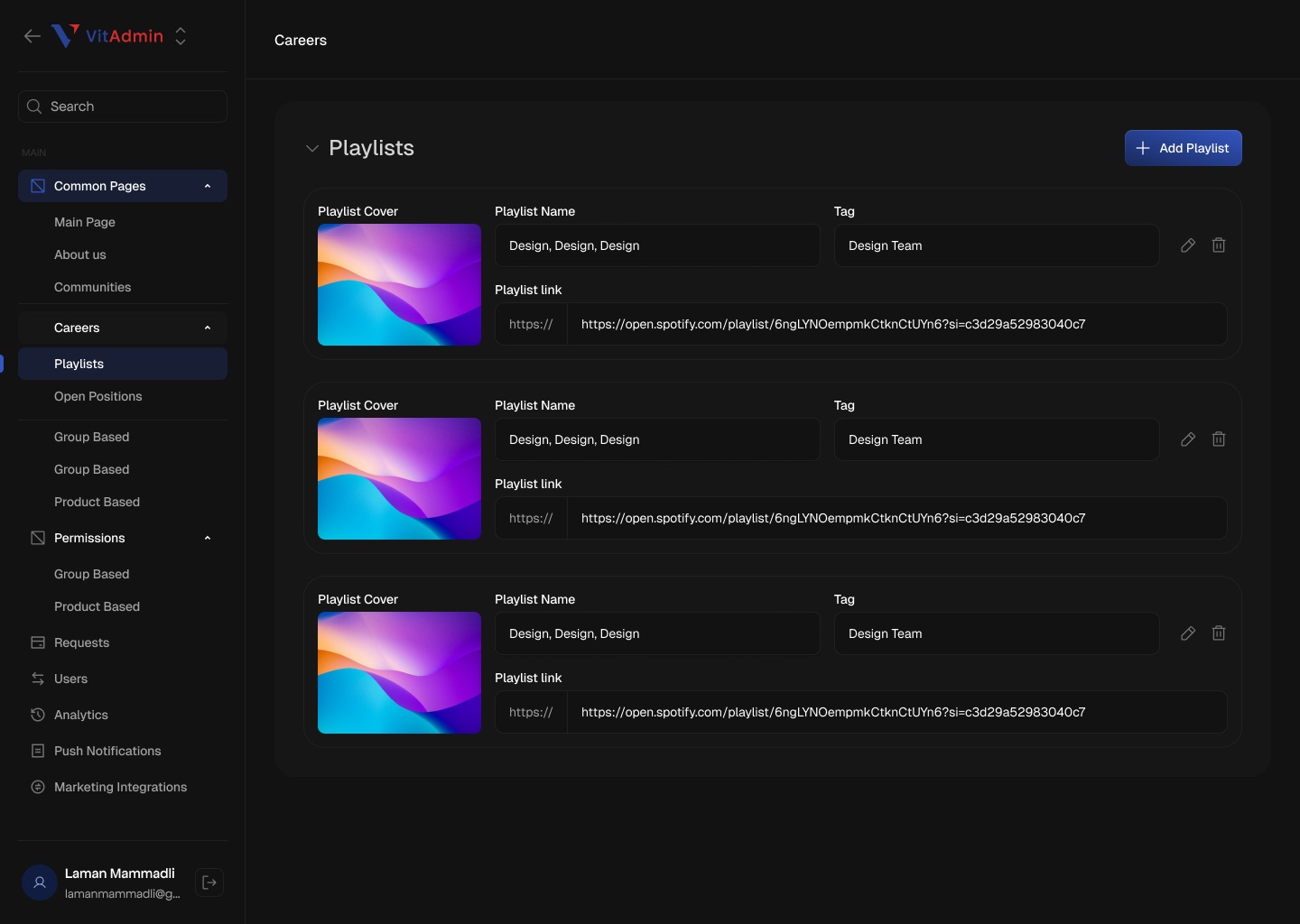Image resolution: width=1300 pixels, height=924 pixels.
Task: Click the third playlist's name field
Action: click(x=657, y=633)
